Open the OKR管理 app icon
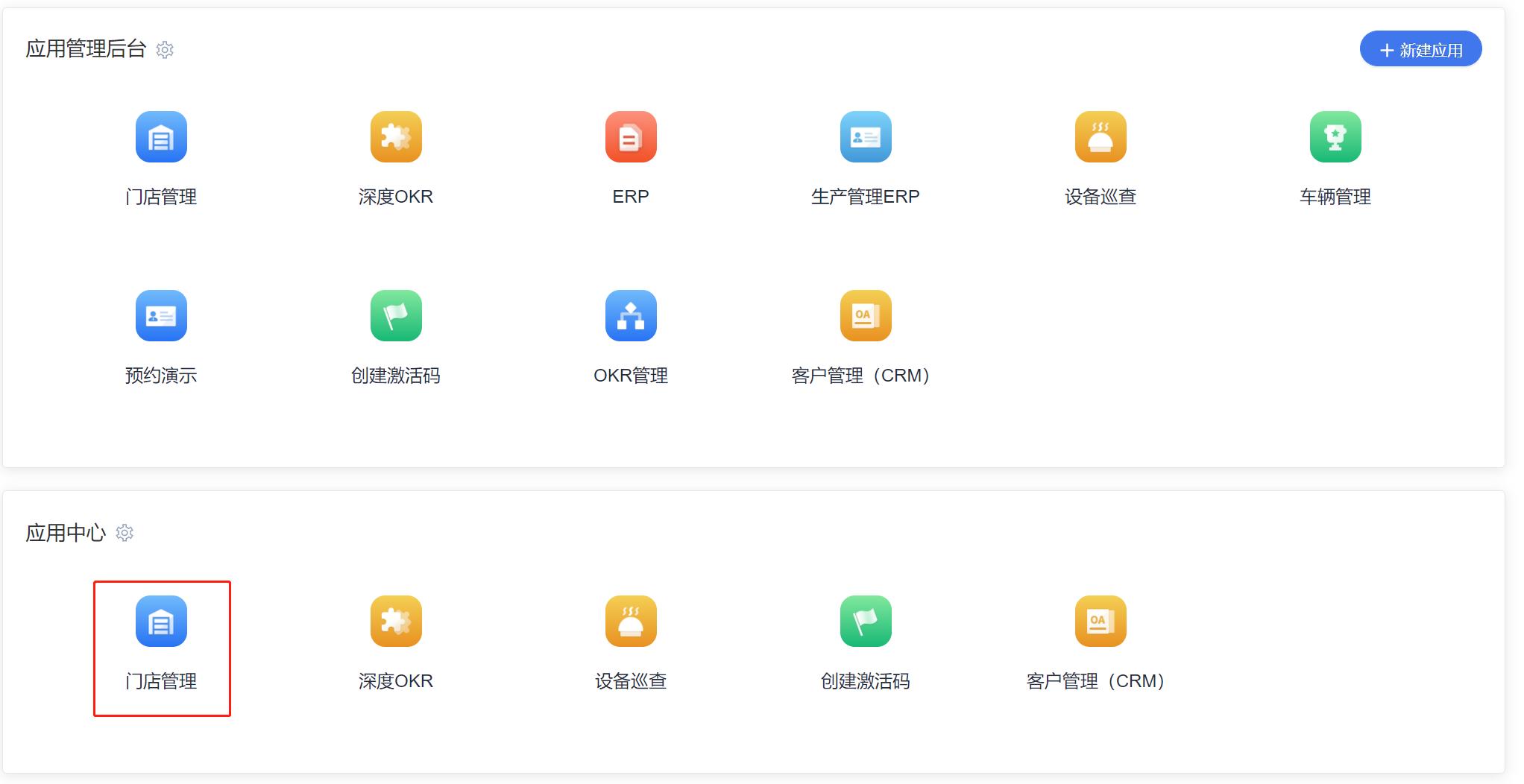The height and width of the screenshot is (784, 1524). (x=631, y=315)
